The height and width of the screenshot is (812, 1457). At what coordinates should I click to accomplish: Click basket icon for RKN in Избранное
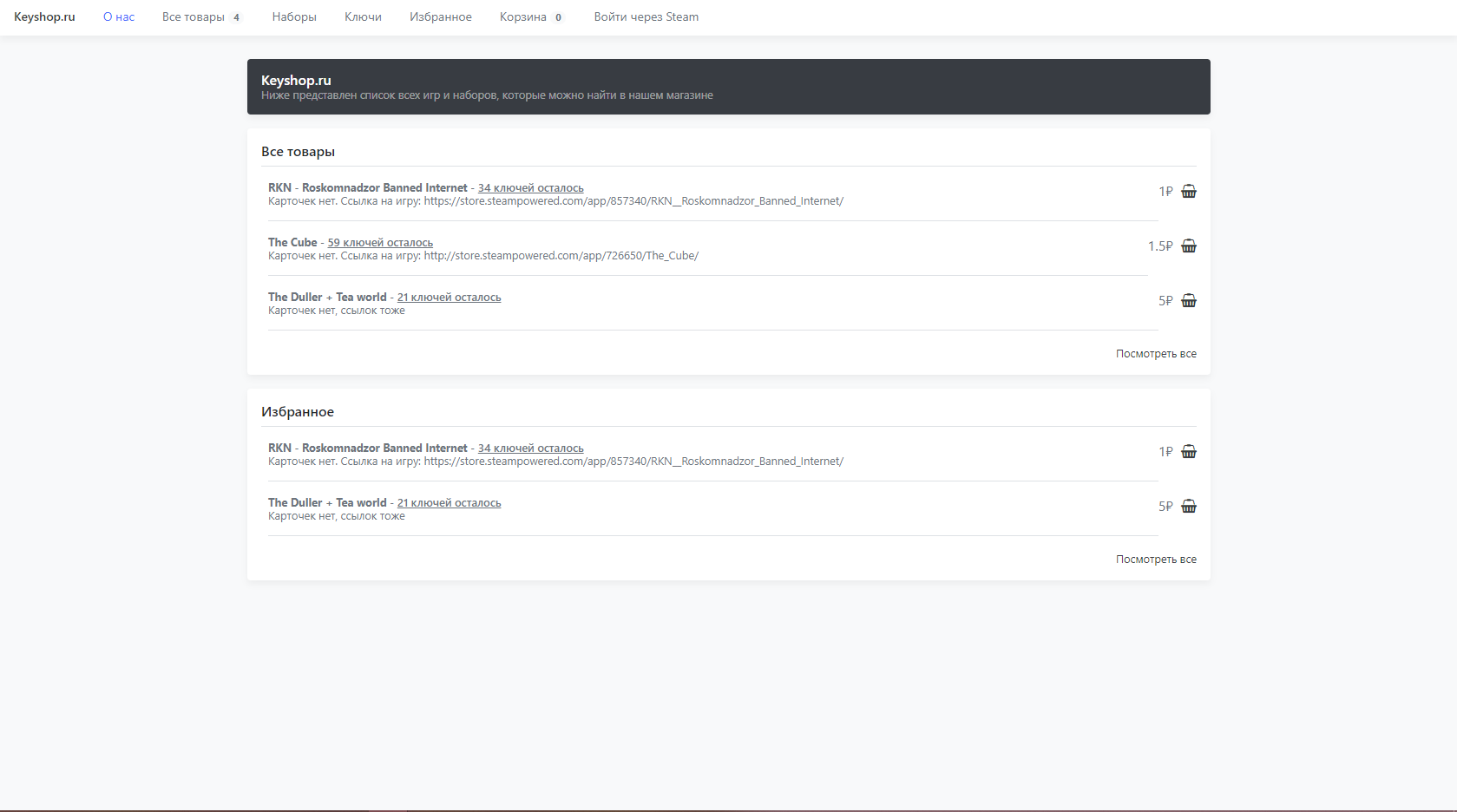(x=1188, y=452)
